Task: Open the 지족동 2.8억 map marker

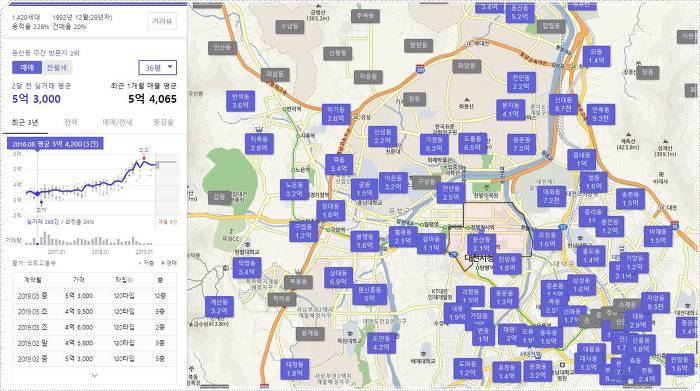Action: [259, 144]
